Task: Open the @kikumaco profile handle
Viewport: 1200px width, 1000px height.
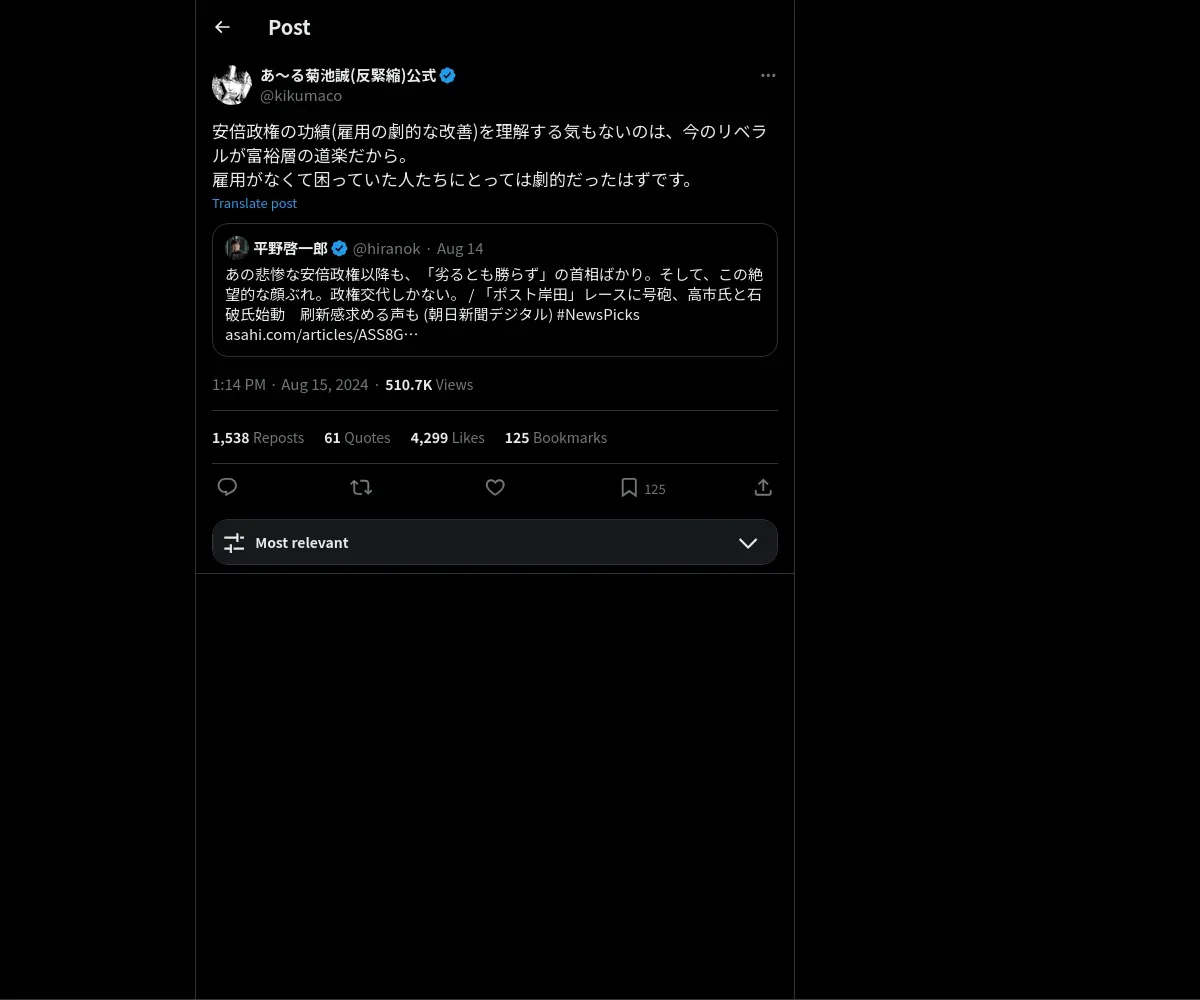Action: [x=301, y=96]
